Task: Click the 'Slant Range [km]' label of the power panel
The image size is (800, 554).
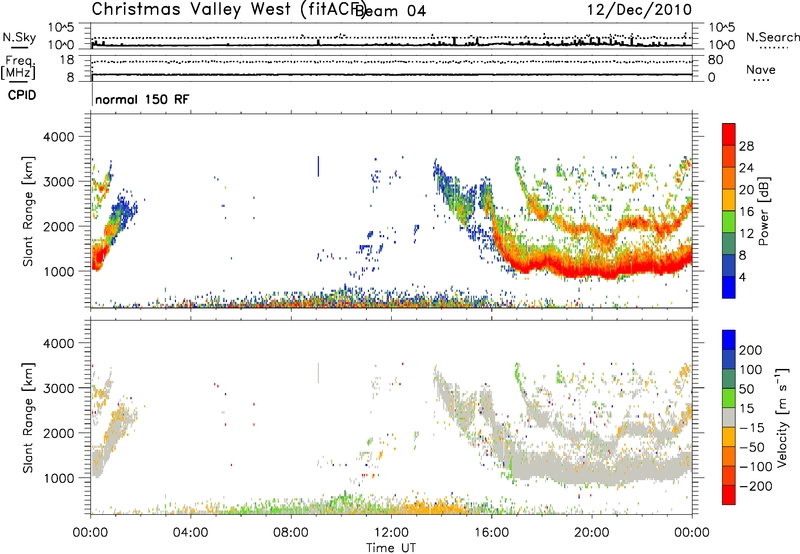Action: (x=28, y=211)
